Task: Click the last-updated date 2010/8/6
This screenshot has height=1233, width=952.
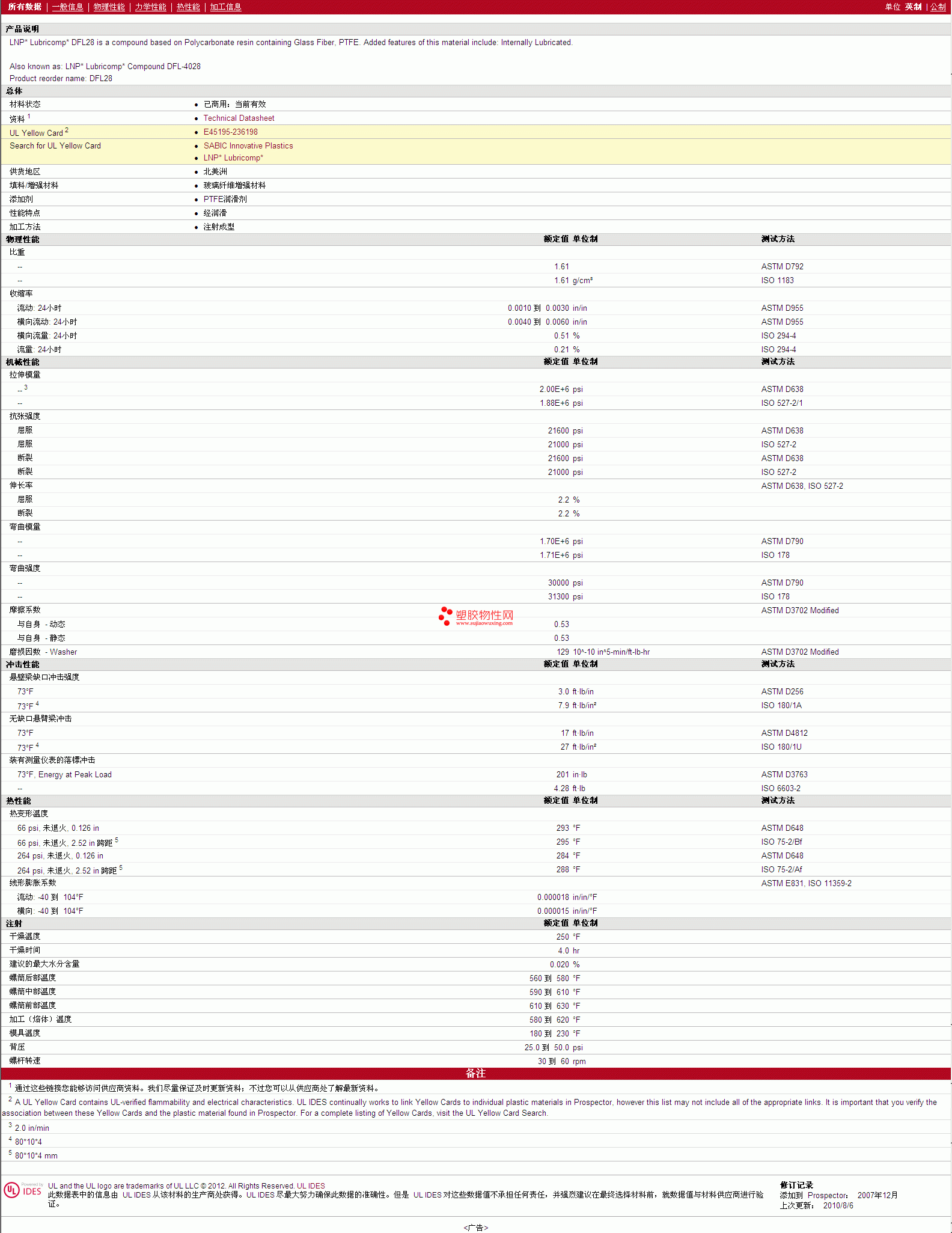Action: [x=838, y=1206]
